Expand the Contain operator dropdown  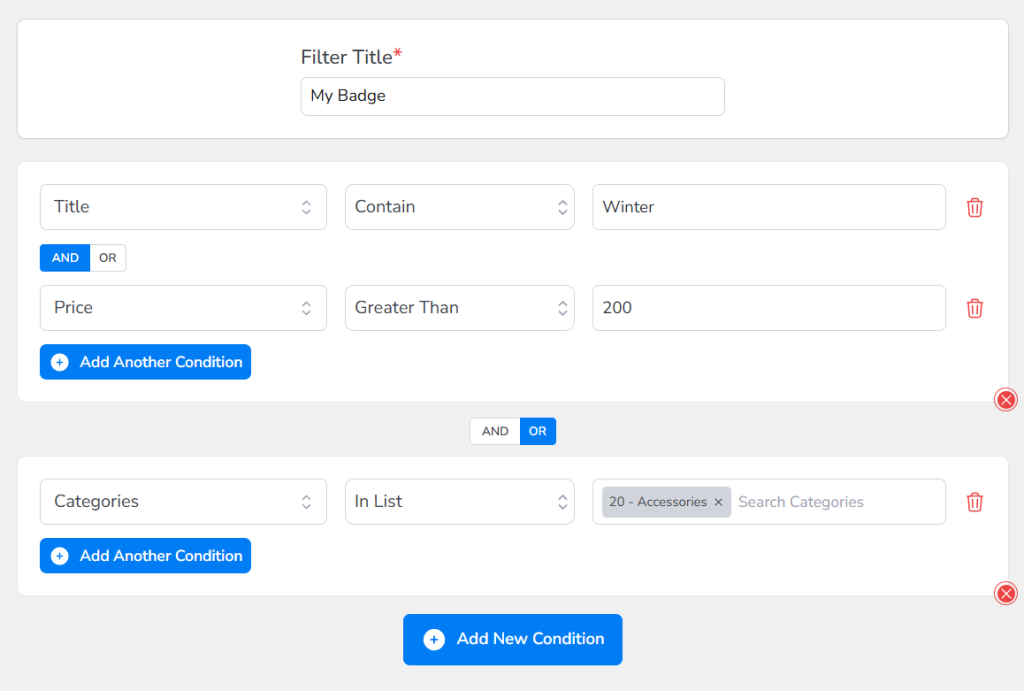point(459,207)
